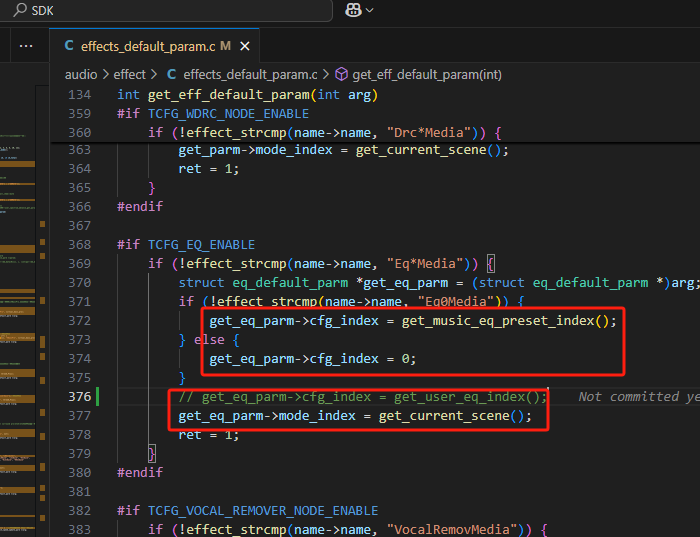Viewport: 700px width, 537px height.
Task: Expand the Copilot dropdown chevron
Action: click(x=370, y=10)
